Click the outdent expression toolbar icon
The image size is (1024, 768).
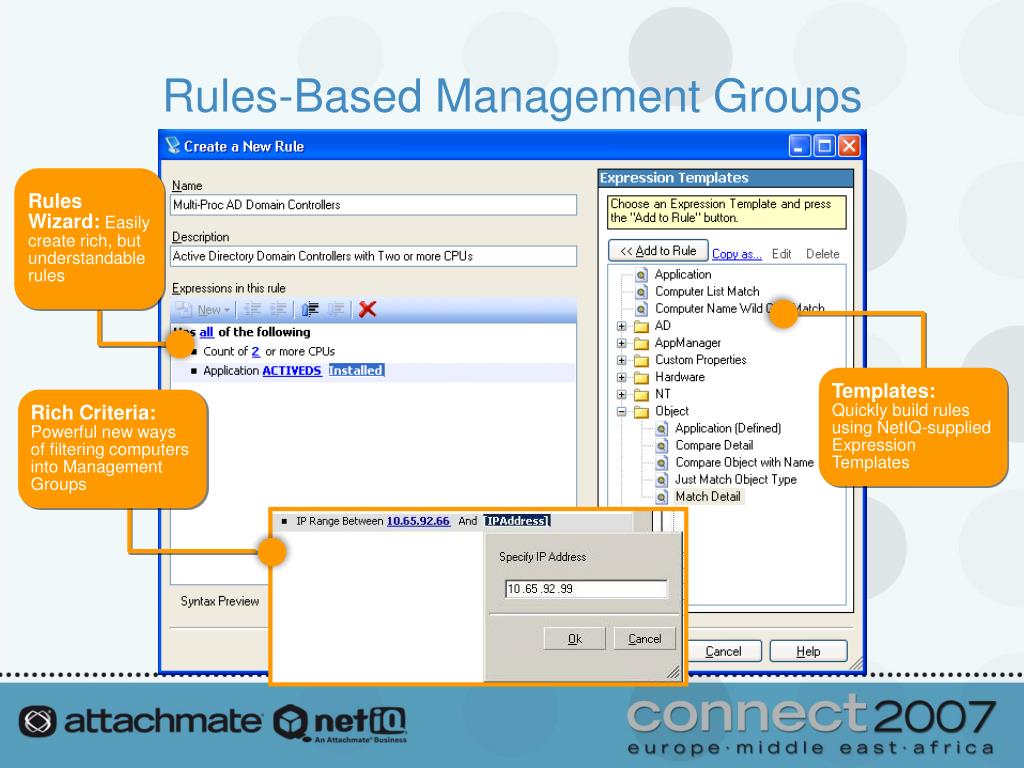tap(252, 310)
